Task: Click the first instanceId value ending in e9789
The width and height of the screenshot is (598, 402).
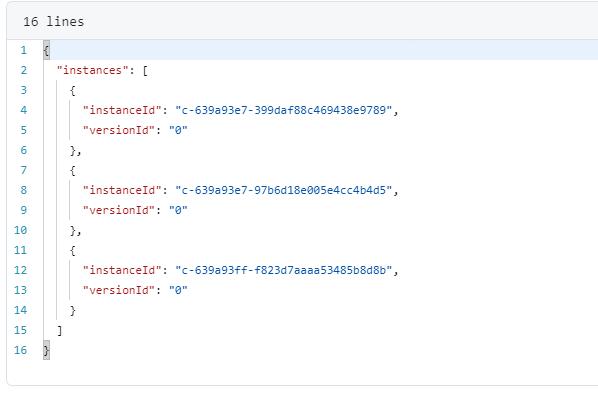Action: (x=283, y=110)
